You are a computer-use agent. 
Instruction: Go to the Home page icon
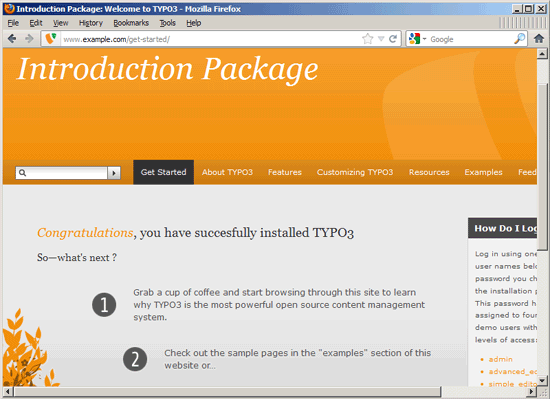[539, 39]
